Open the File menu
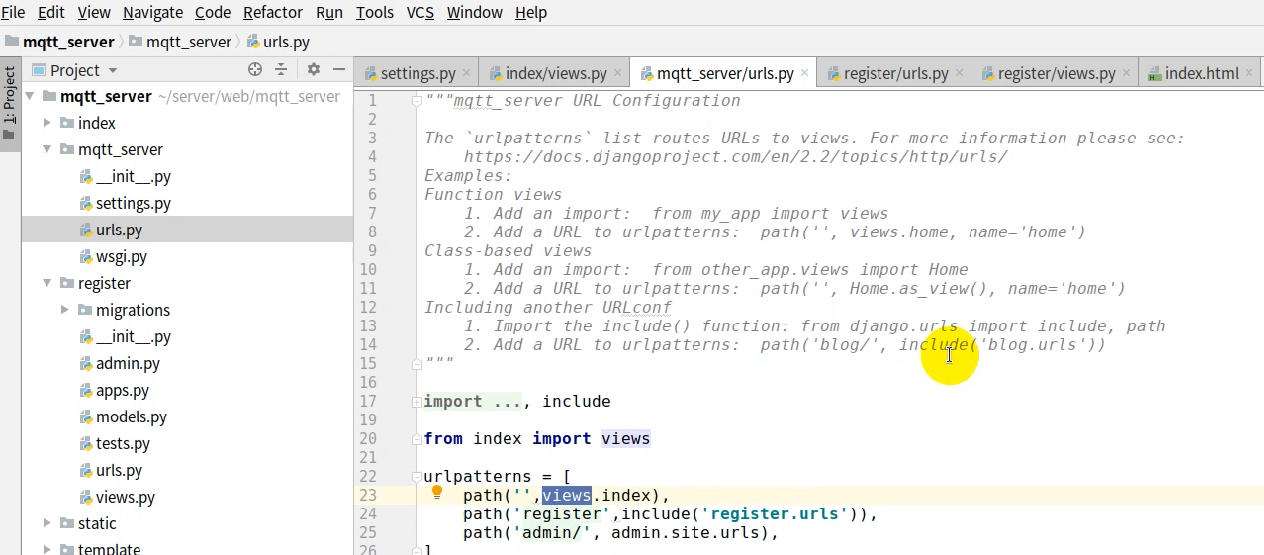1264x555 pixels. 13,12
